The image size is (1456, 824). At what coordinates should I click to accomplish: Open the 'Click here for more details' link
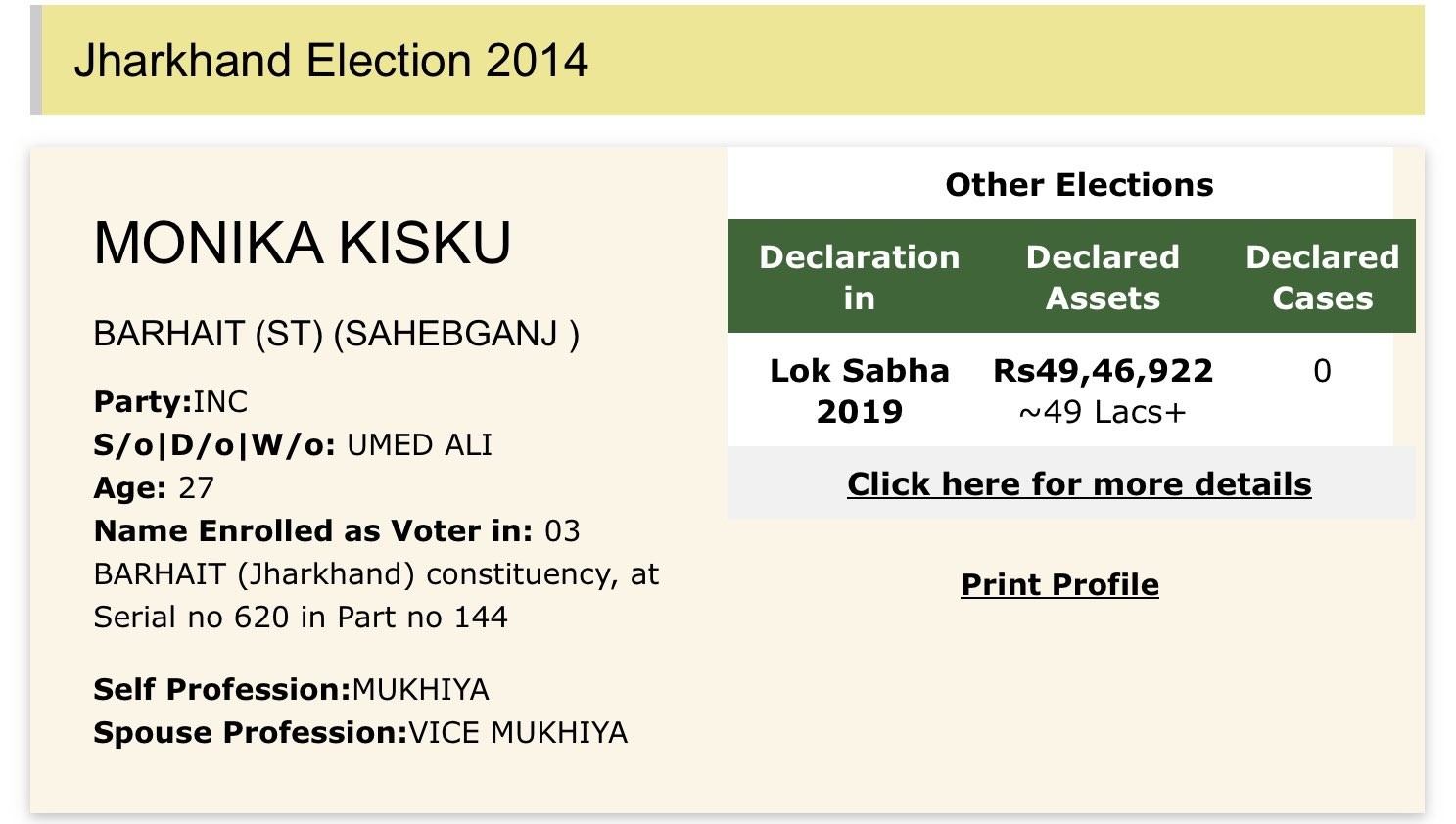1079,484
